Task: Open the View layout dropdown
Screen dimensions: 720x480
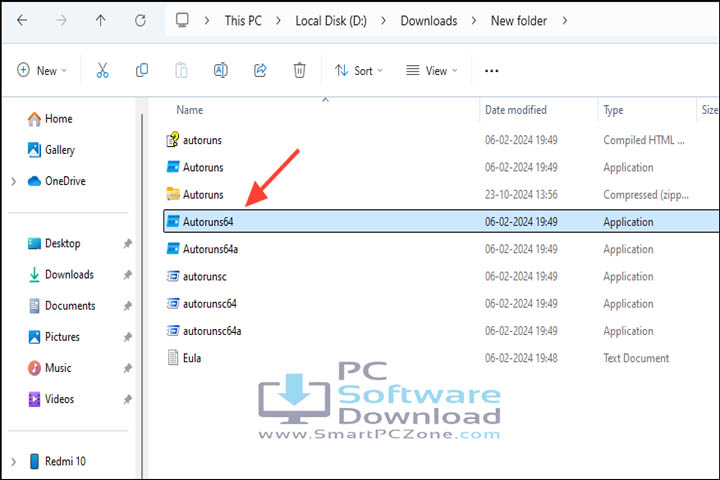Action: click(x=432, y=70)
